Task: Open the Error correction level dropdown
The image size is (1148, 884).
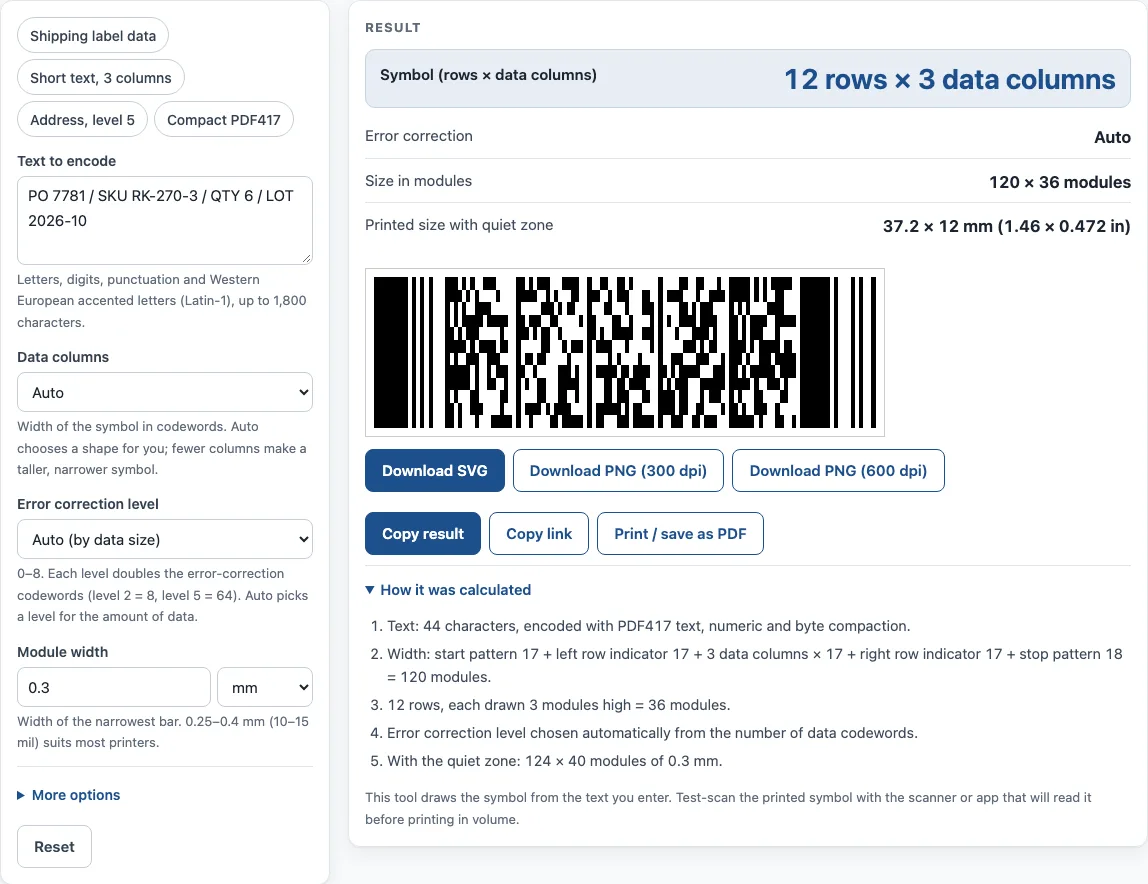Action: (x=165, y=540)
